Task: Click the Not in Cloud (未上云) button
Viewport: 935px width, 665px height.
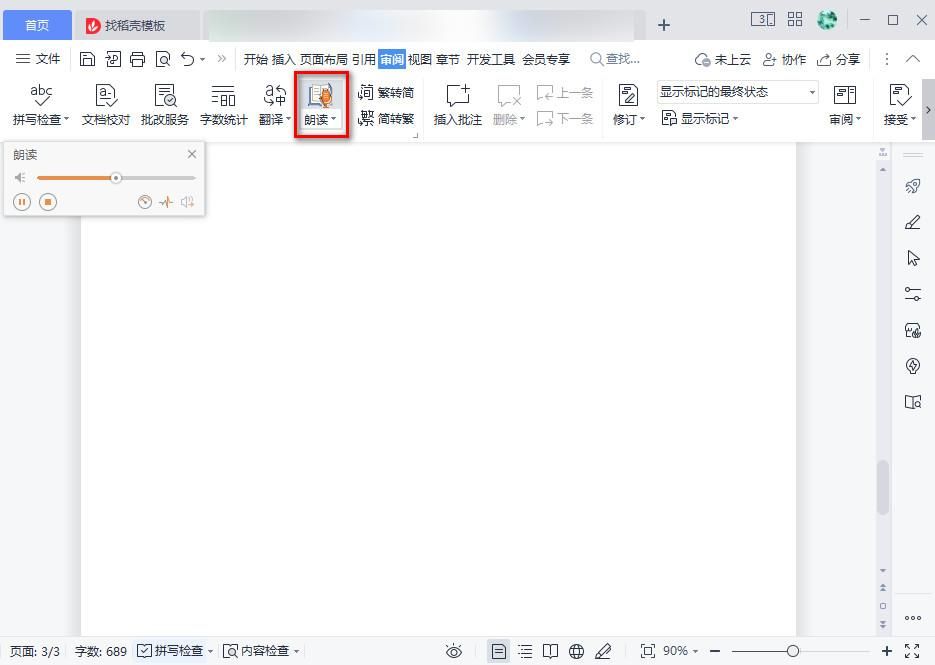Action: click(723, 59)
